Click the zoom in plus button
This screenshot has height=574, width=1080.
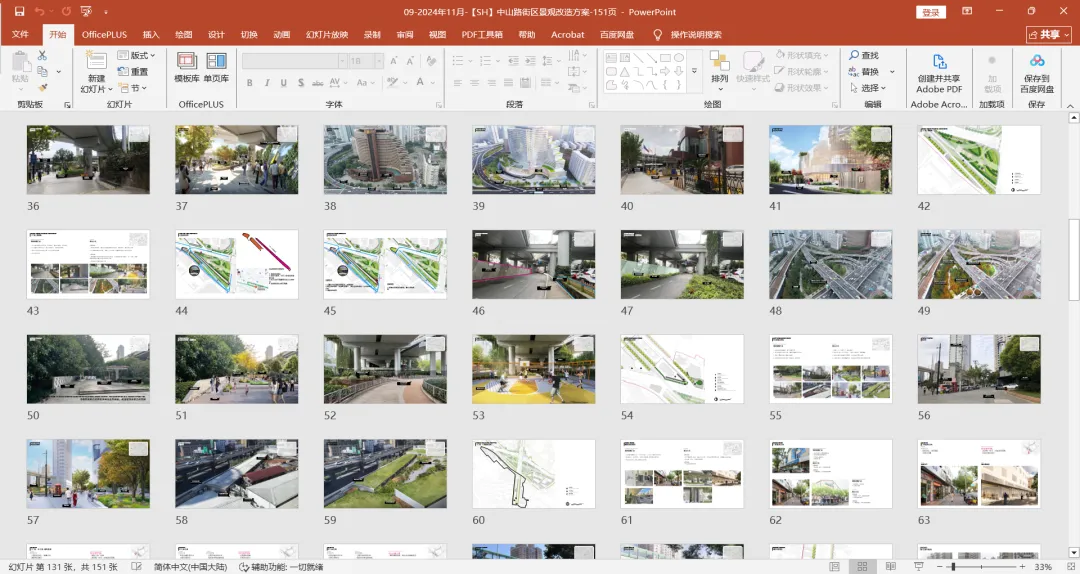1022,566
